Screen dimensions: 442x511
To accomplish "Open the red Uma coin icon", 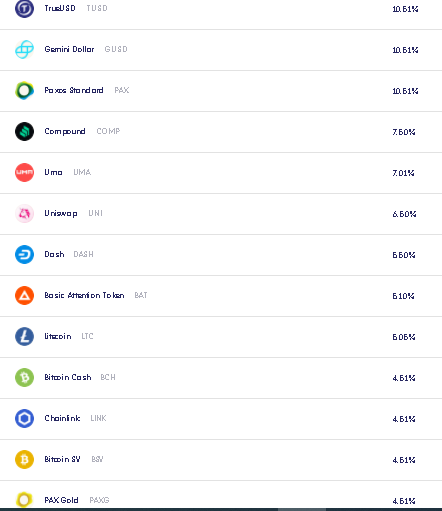I will [x=24, y=172].
